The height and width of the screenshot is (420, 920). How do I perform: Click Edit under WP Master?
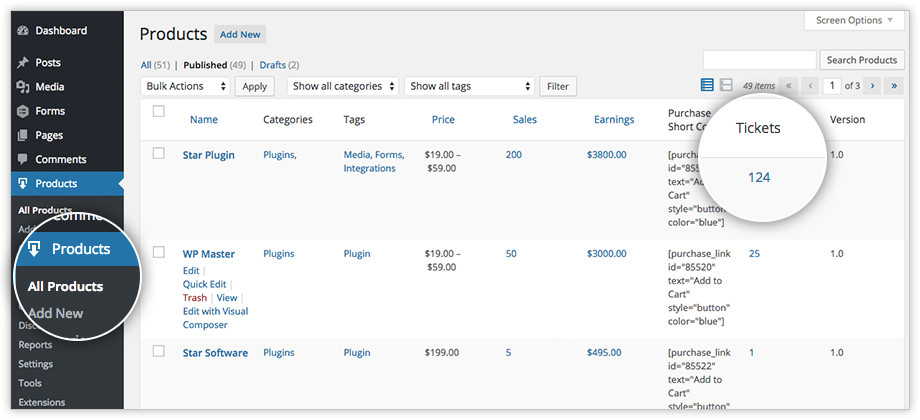pos(191,271)
